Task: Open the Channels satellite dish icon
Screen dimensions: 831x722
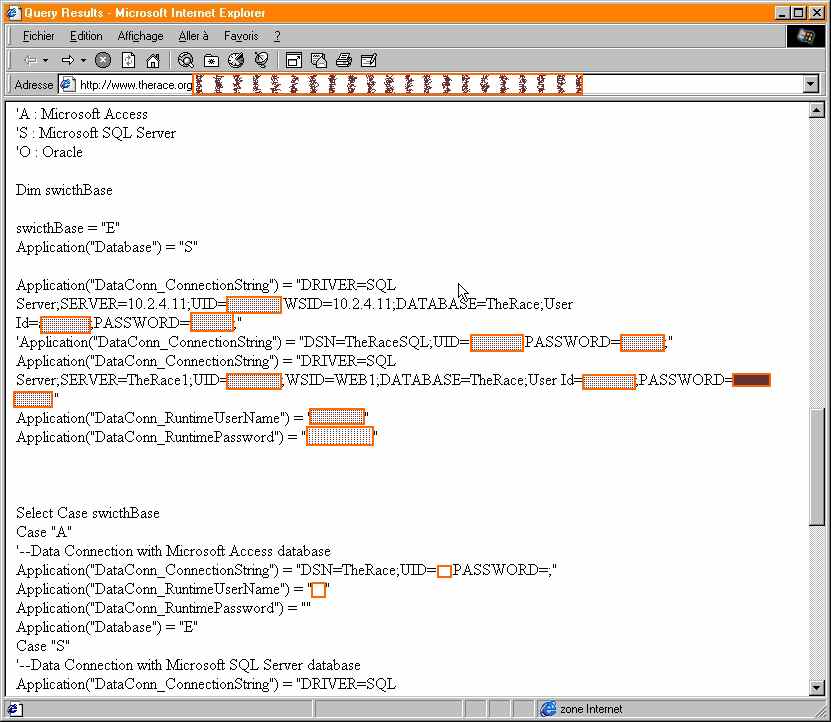Action: [x=261, y=60]
